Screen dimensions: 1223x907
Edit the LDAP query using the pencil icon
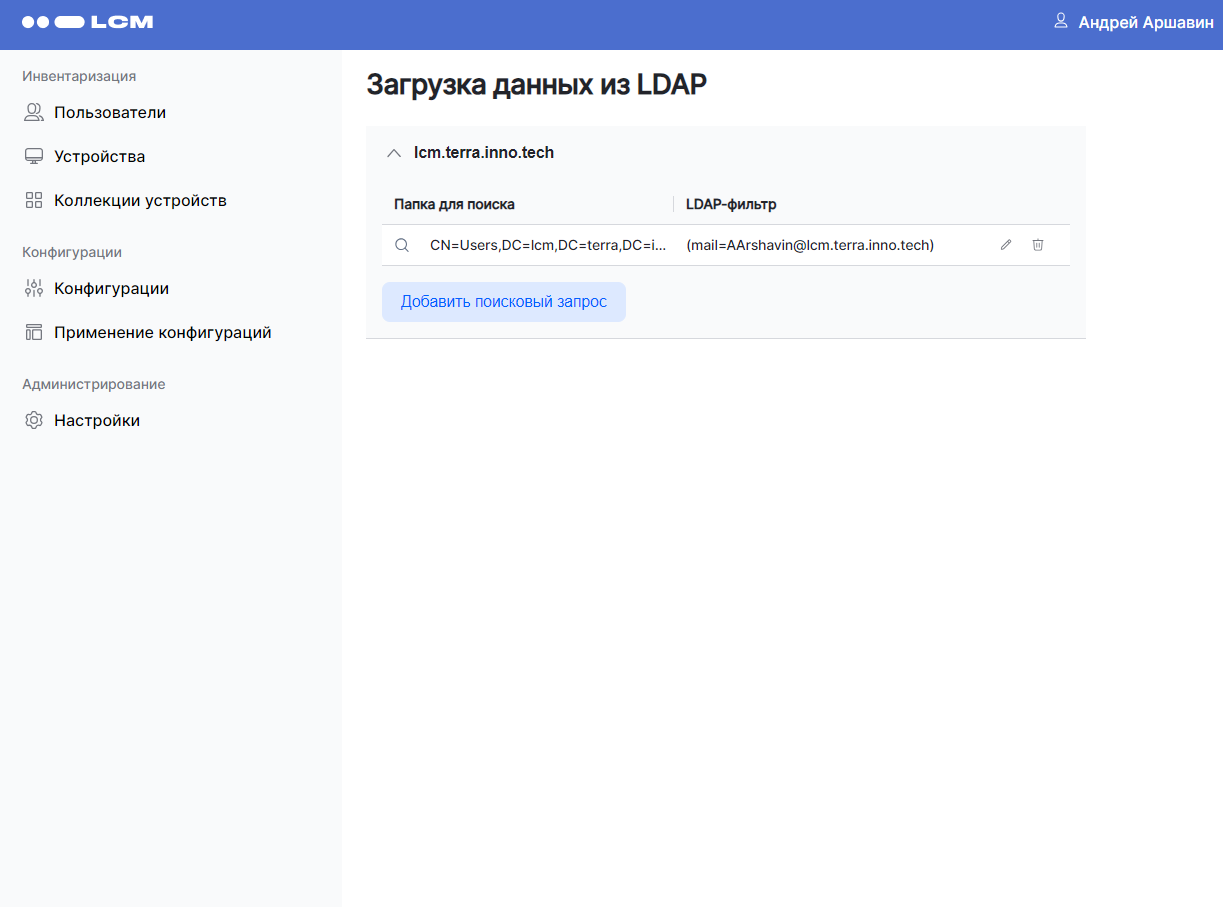1005,245
